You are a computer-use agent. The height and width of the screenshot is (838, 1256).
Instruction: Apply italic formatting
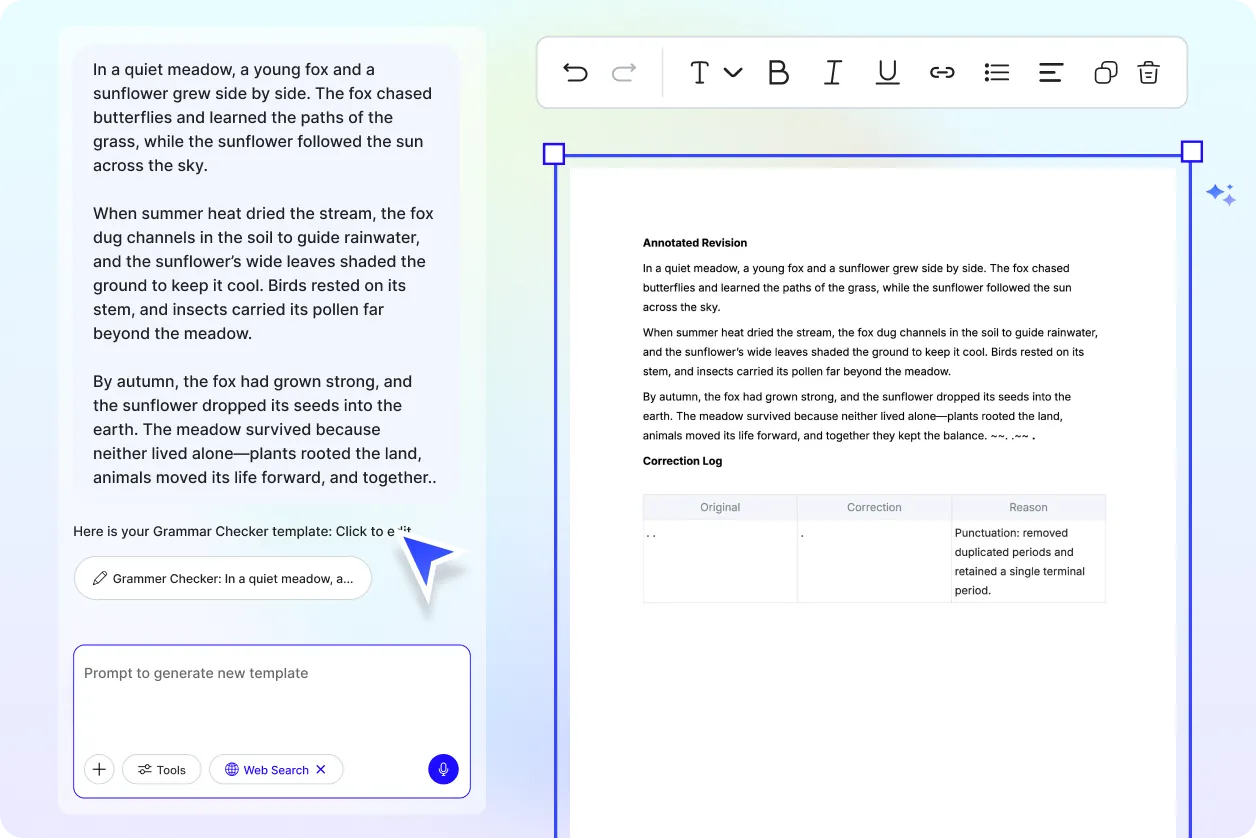833,72
